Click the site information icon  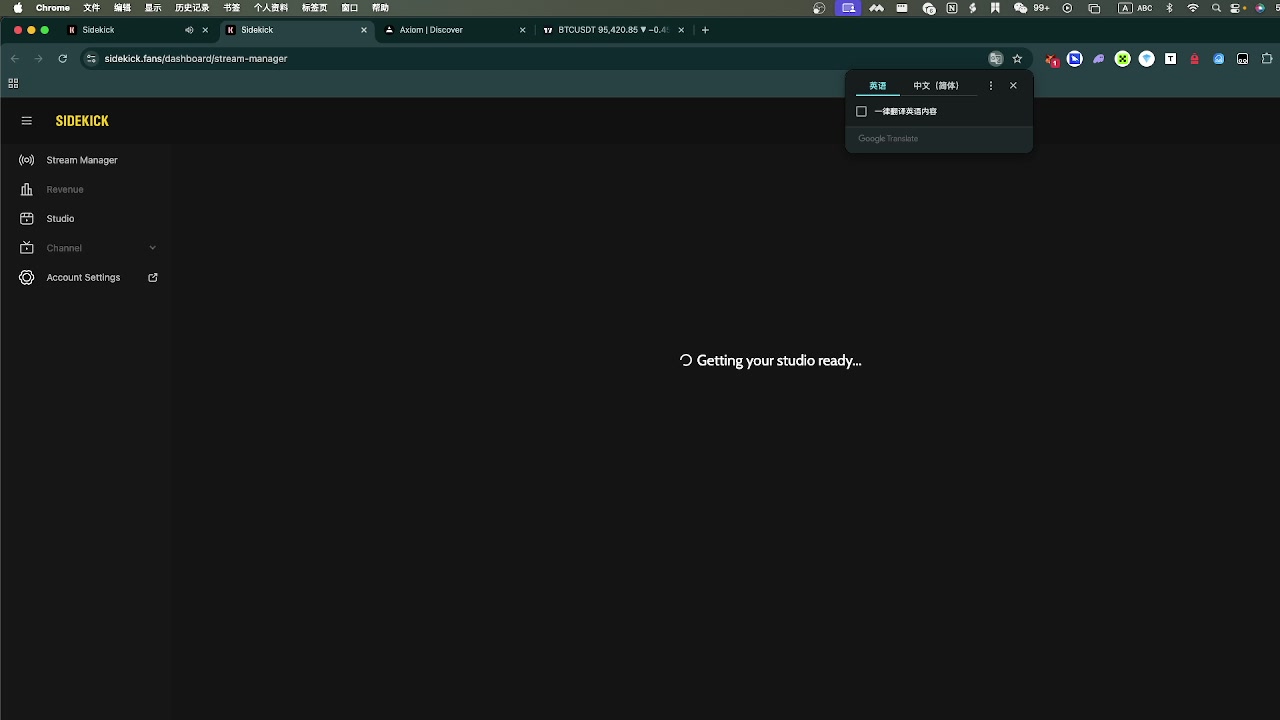coord(91,59)
